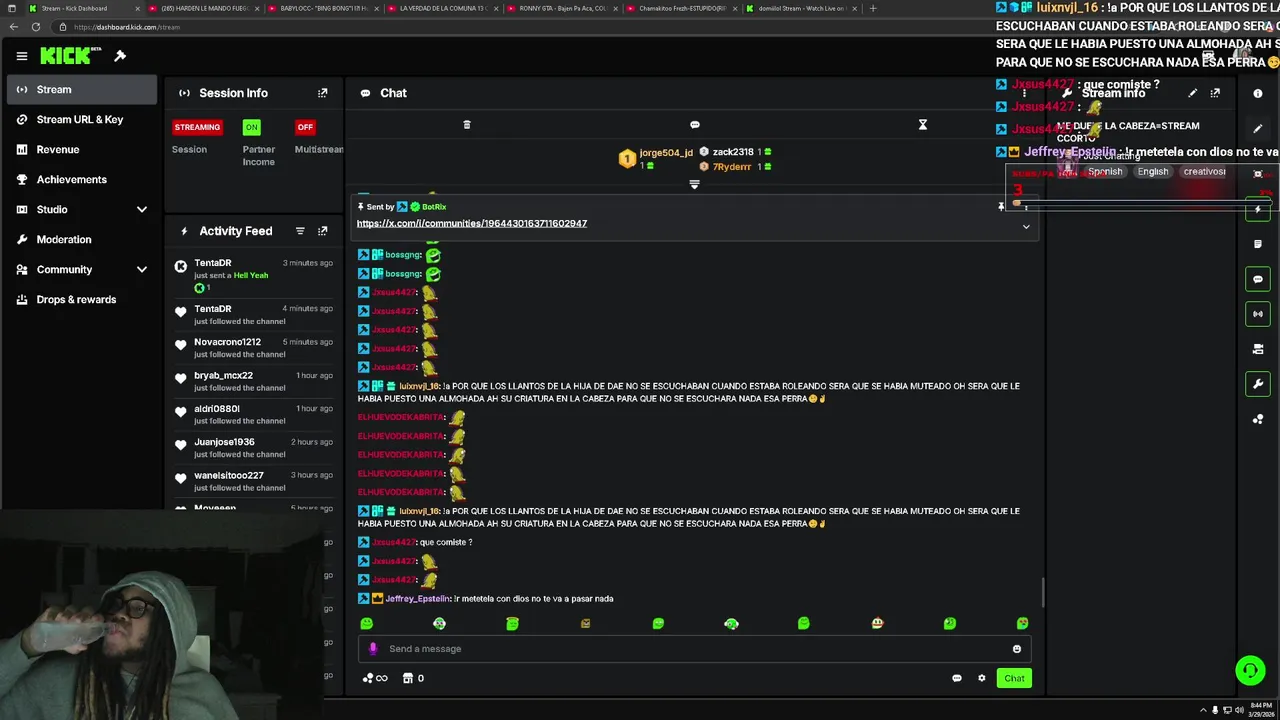Click the camera icon in right sidebar
Viewport: 1280px width, 720px height.
pyautogui.click(x=1258, y=349)
